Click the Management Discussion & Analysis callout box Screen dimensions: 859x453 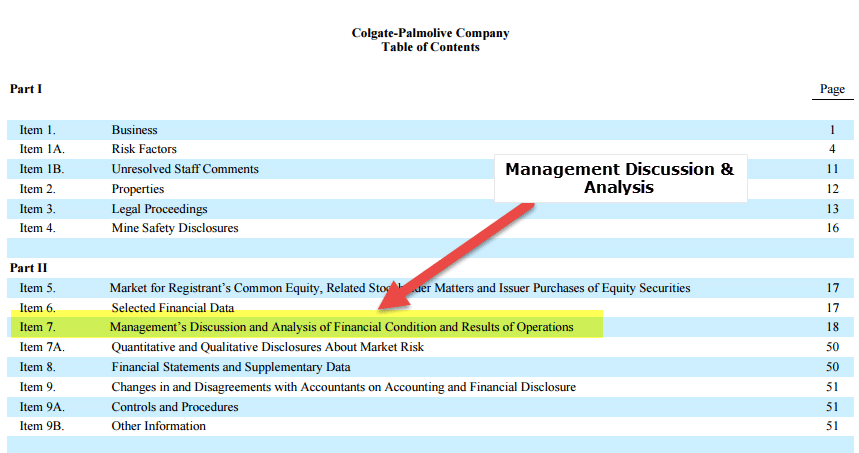tap(619, 178)
